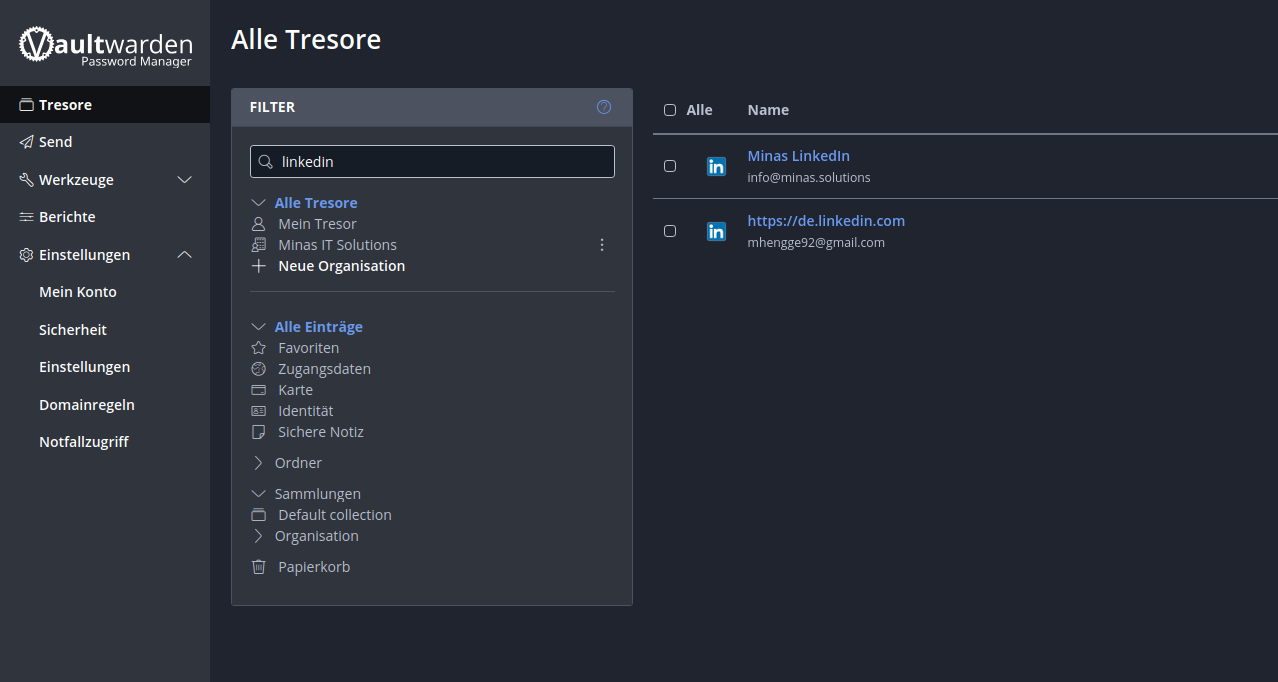
Task: Click the Send paper plane icon
Action: coord(26,142)
